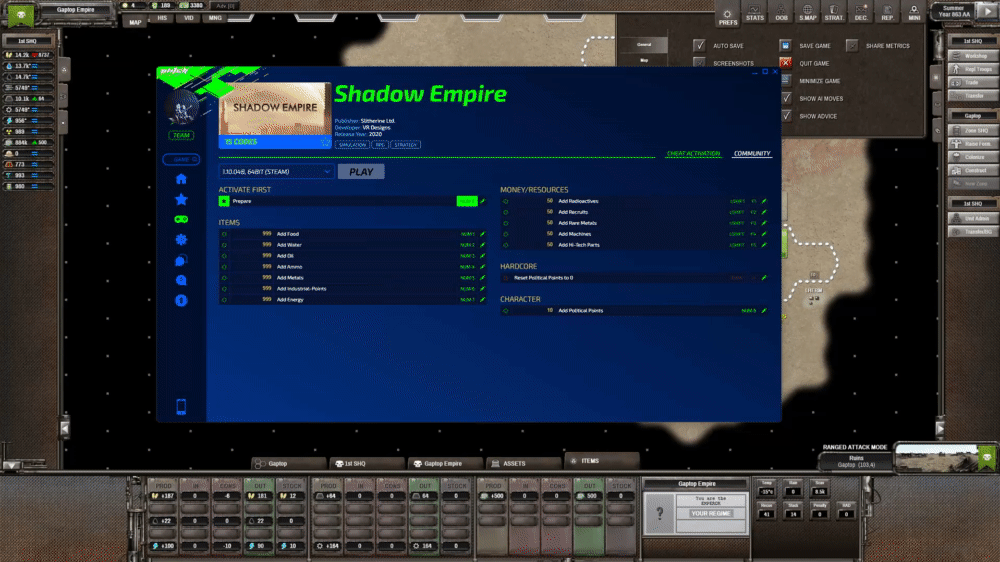Click the Save Game disk icon
This screenshot has height=562, width=1000.
(785, 45)
